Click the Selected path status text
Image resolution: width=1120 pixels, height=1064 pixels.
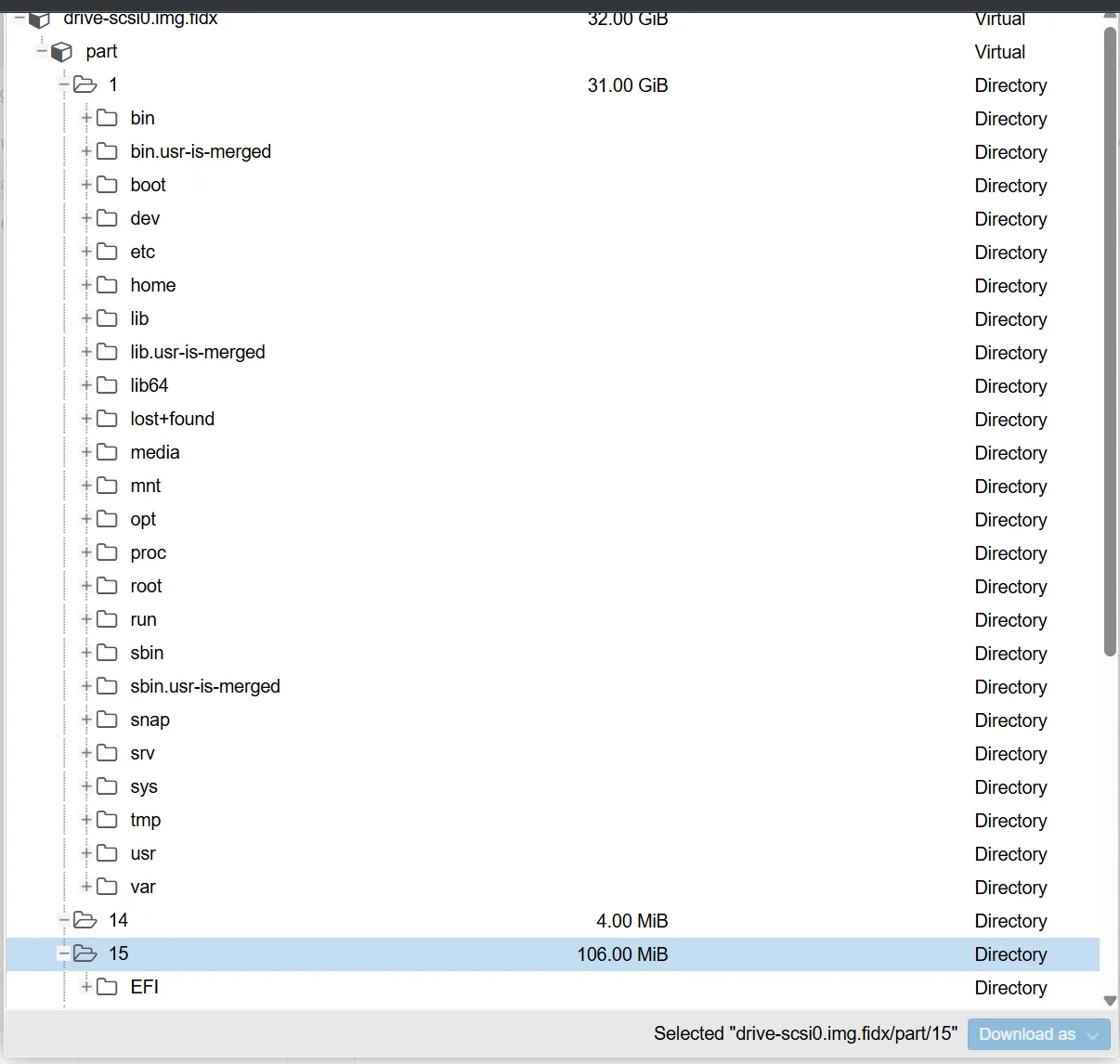tap(805, 1033)
